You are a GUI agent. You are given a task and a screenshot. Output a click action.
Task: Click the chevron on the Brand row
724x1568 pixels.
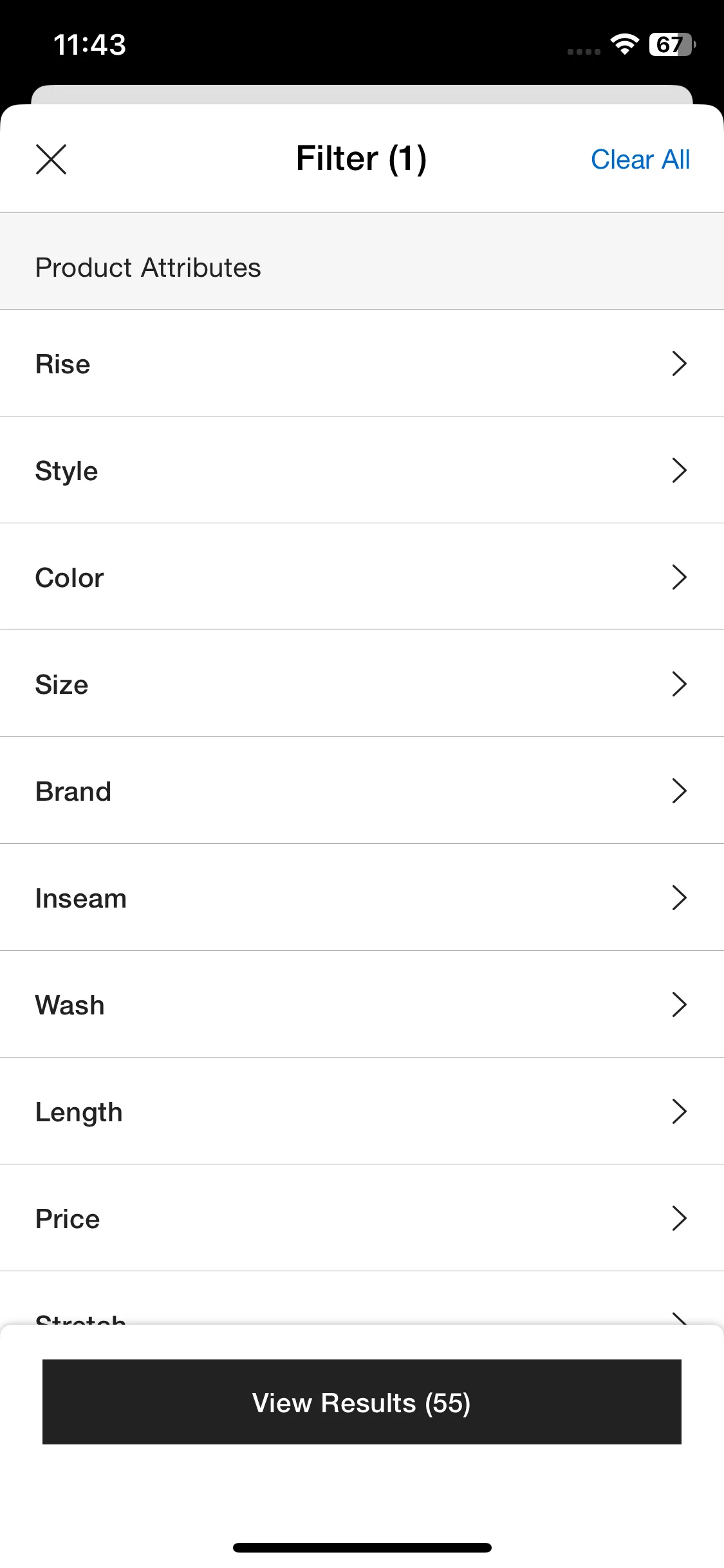679,790
